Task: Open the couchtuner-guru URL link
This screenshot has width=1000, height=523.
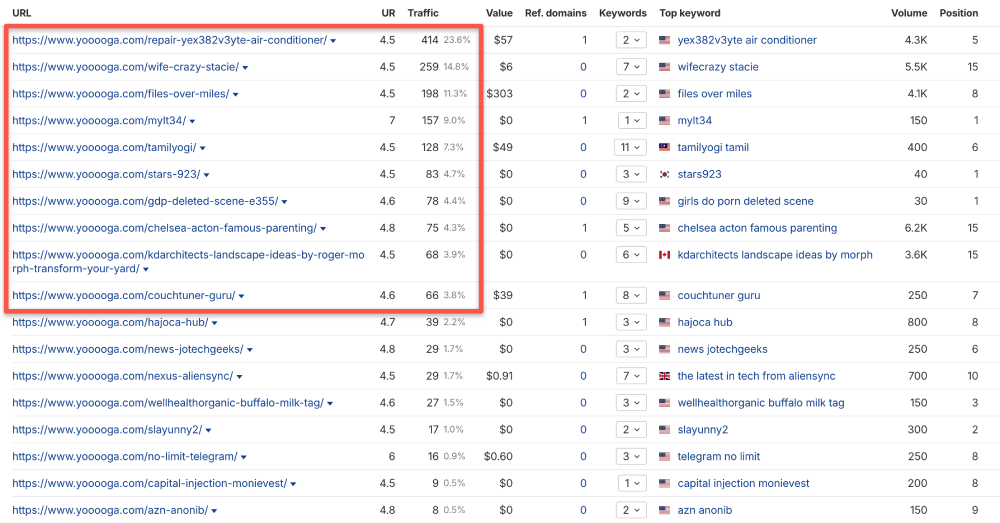Action: 124,295
